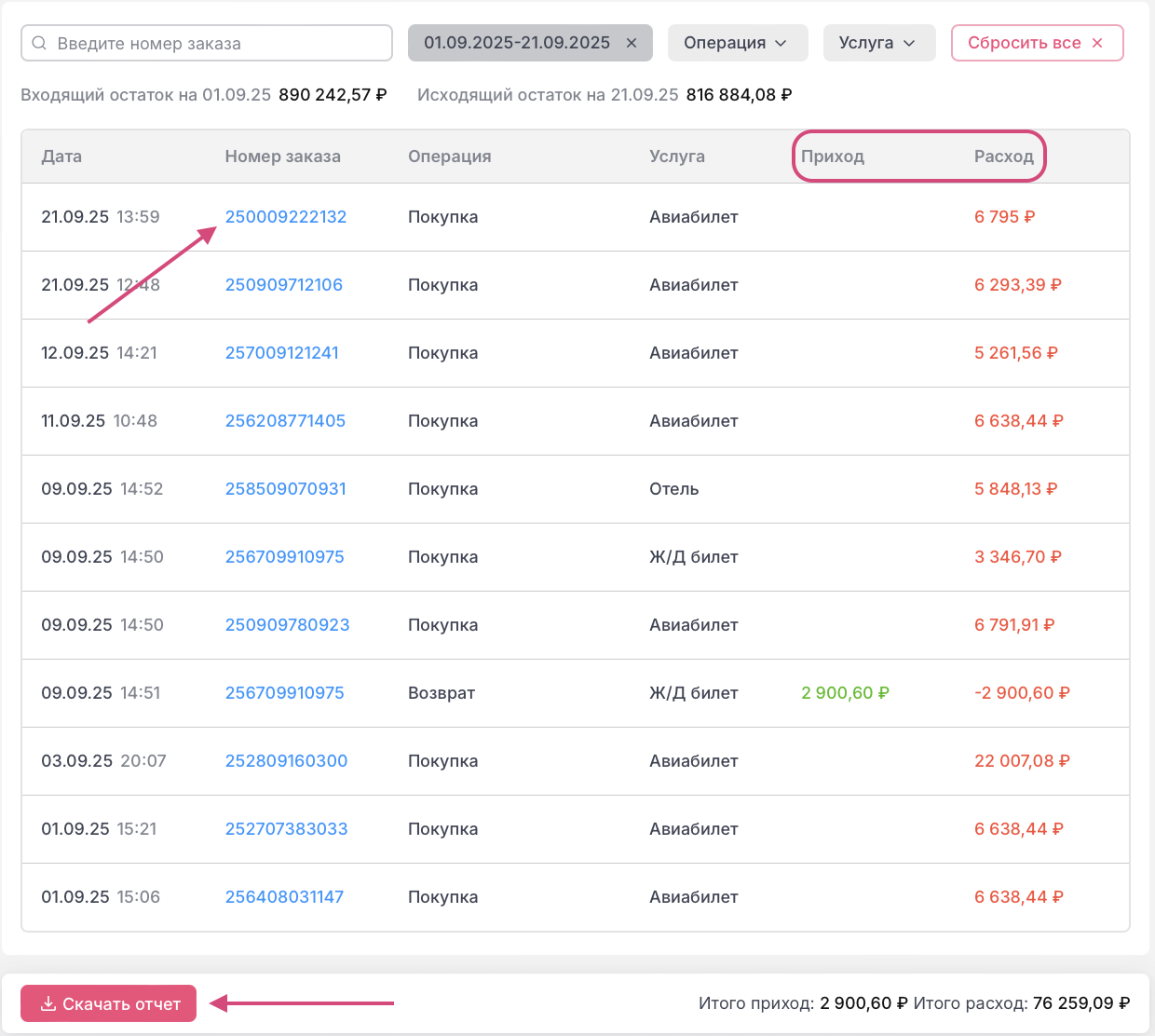The image size is (1155, 1036).
Task: Click download icon on Скачать отчет button
Action: tap(48, 1003)
